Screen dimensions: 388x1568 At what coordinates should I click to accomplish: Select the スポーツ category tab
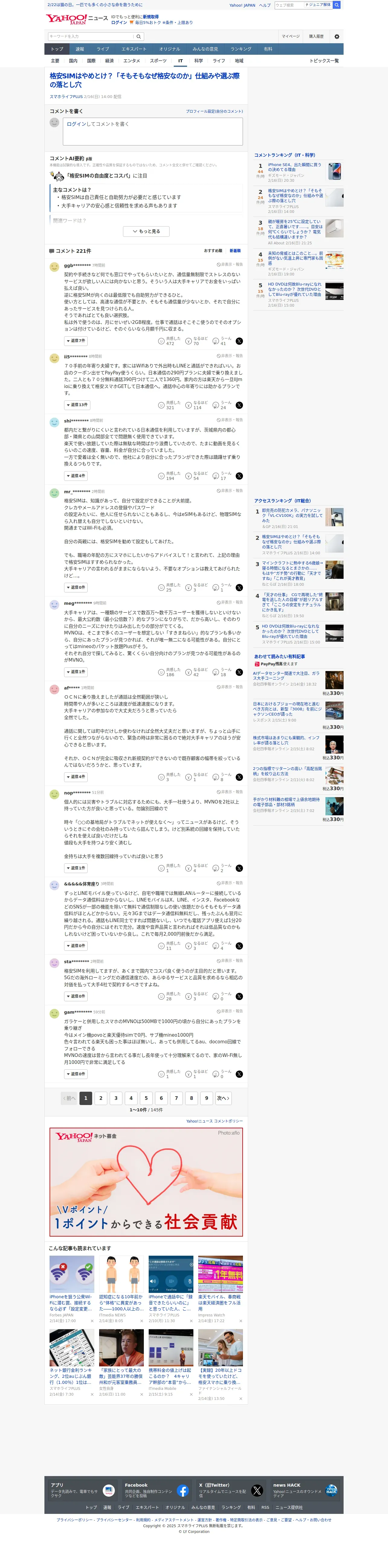tap(158, 61)
